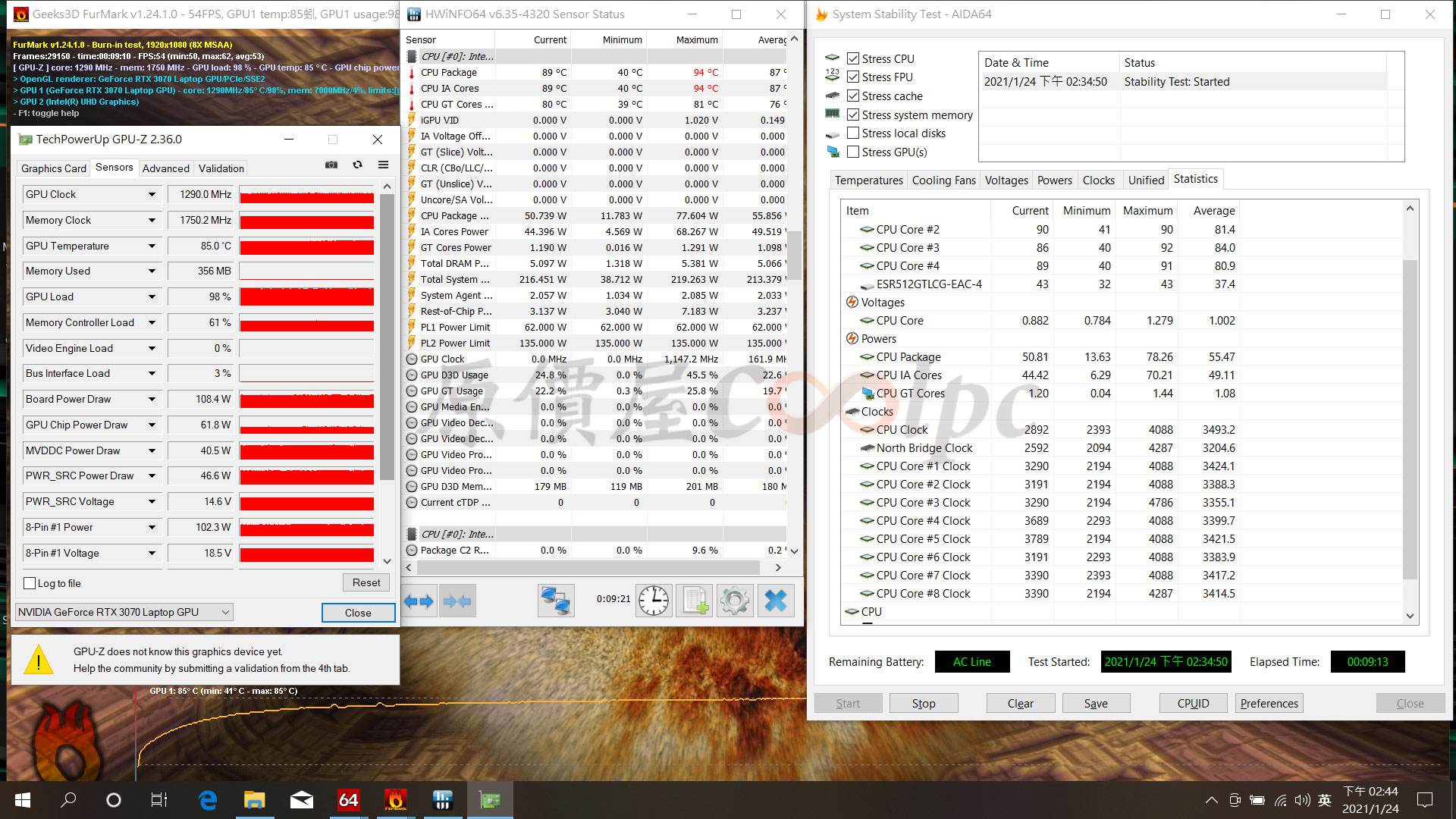1456x819 pixels.
Task: Open File Explorer from taskbar
Action: click(254, 800)
